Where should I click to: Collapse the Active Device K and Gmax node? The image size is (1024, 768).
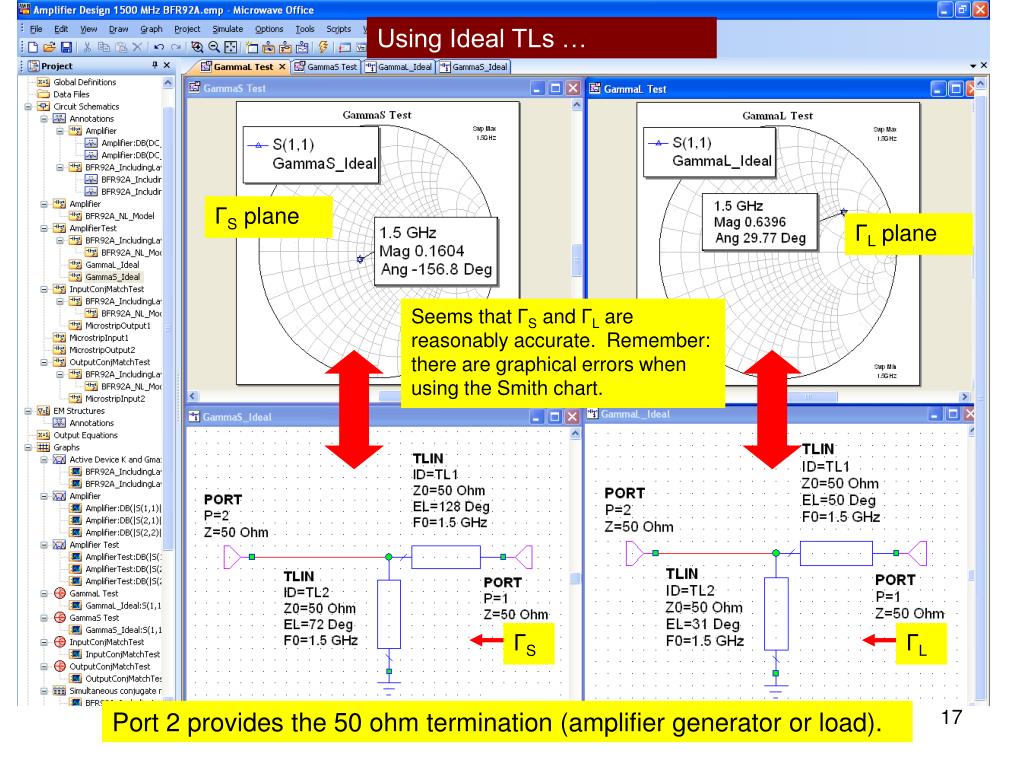(44, 460)
